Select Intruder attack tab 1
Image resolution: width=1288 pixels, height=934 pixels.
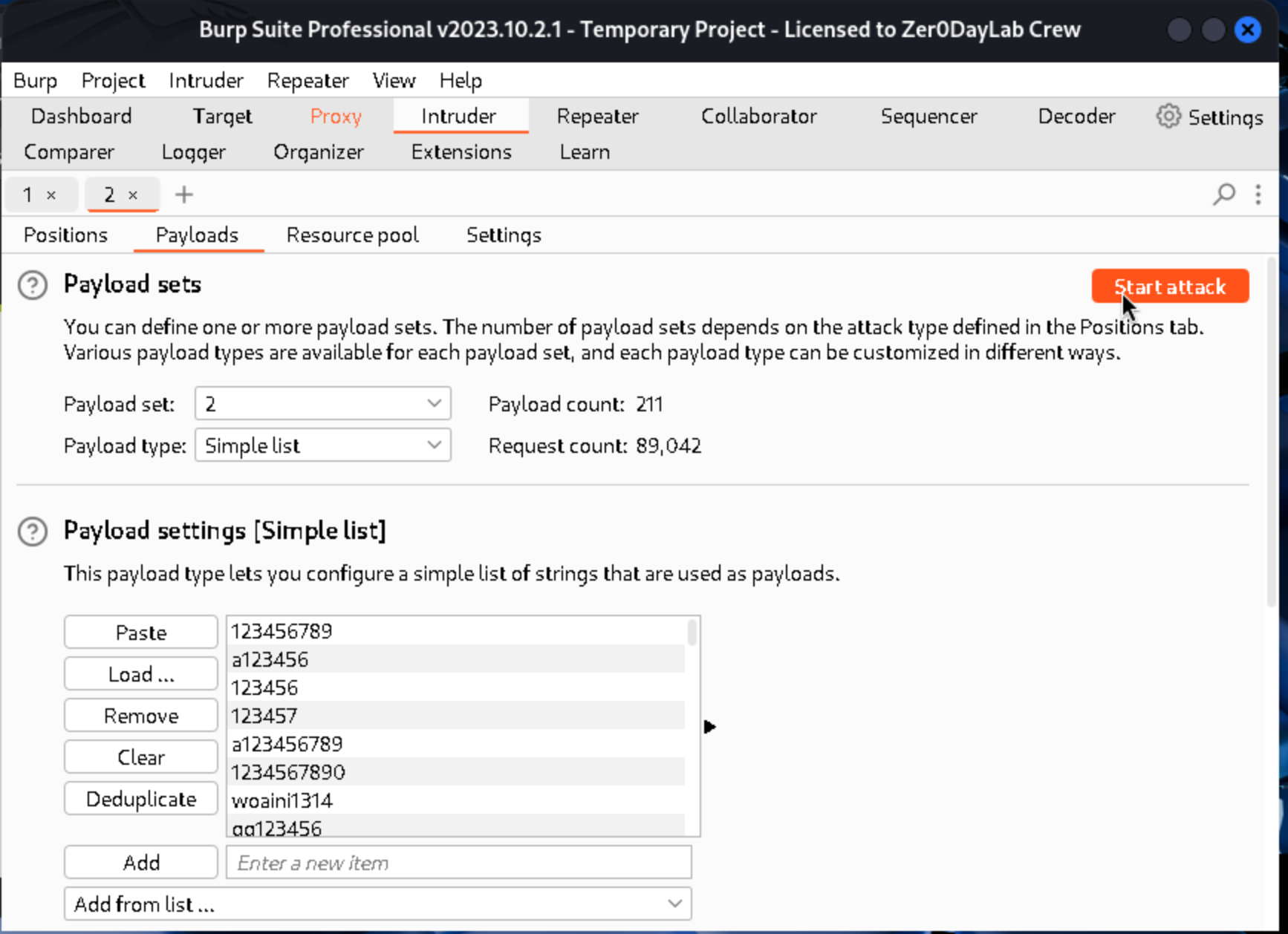pyautogui.click(x=27, y=195)
